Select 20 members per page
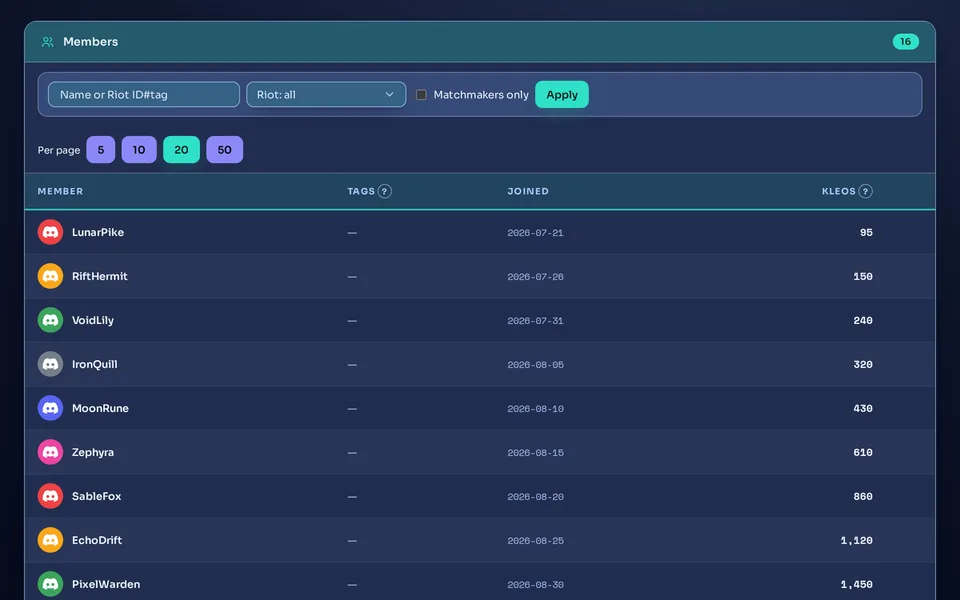 tap(181, 149)
